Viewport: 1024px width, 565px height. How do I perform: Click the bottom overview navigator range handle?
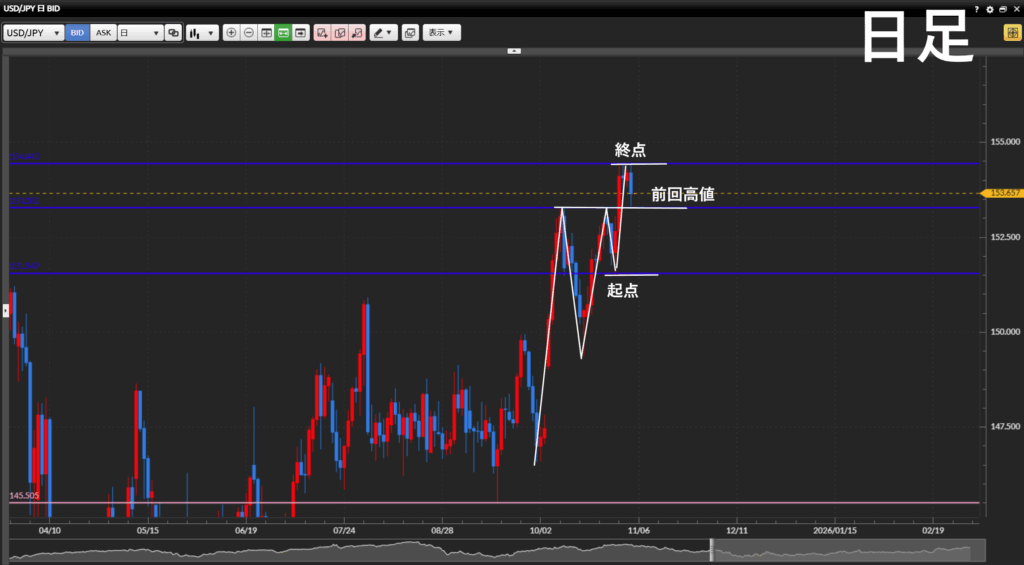pyautogui.click(x=710, y=550)
